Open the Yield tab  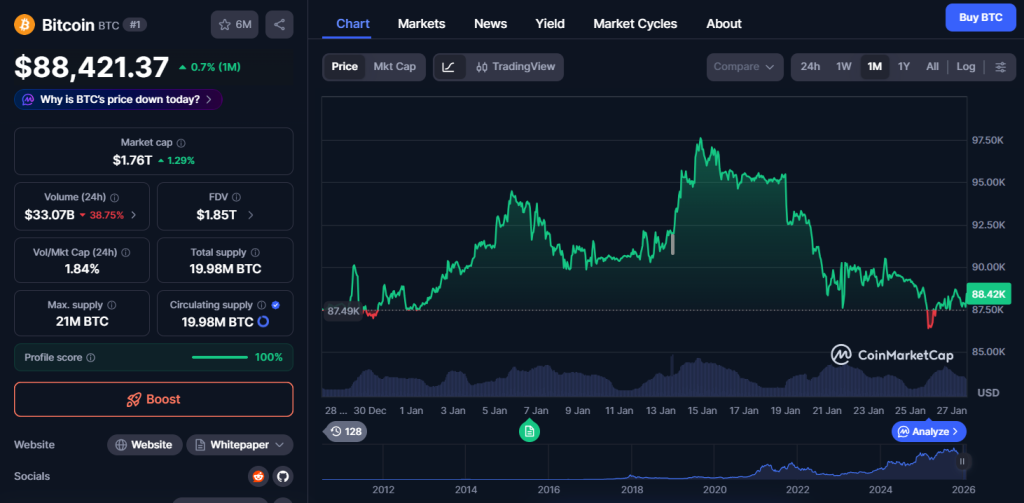(x=550, y=24)
